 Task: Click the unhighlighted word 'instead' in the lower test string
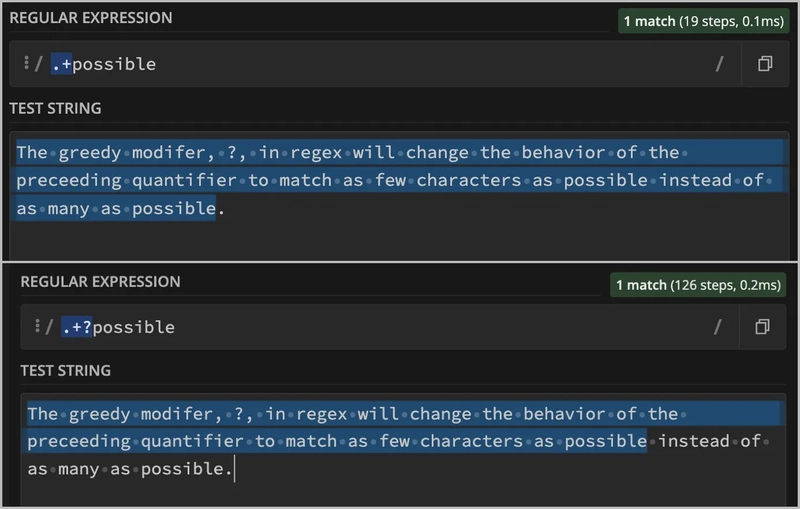[x=694, y=441]
